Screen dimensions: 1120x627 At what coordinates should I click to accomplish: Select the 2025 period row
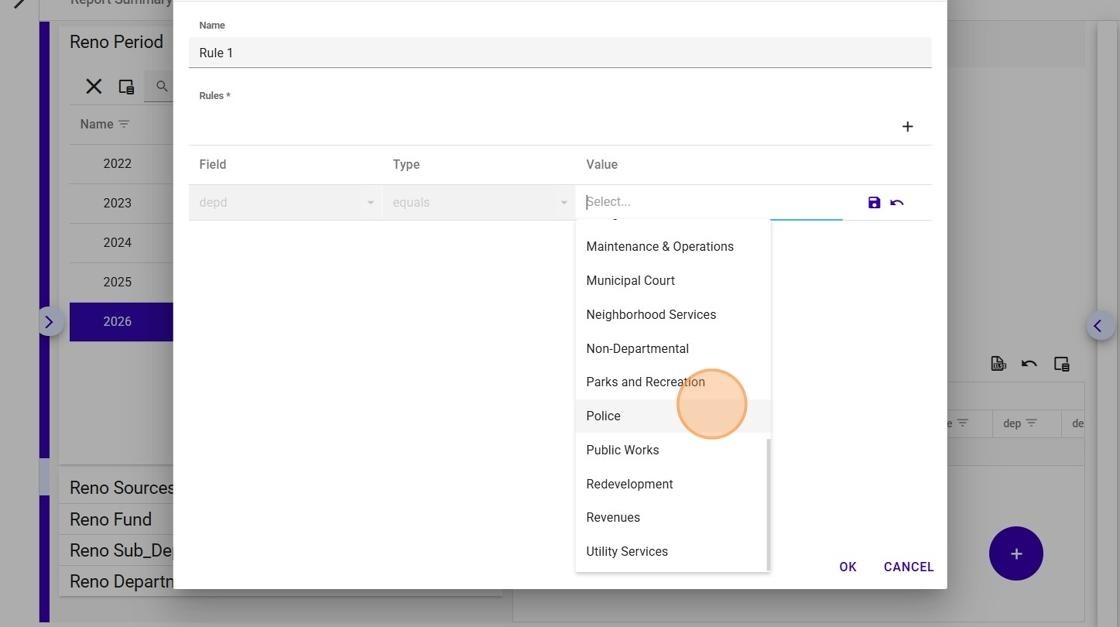(x=121, y=282)
